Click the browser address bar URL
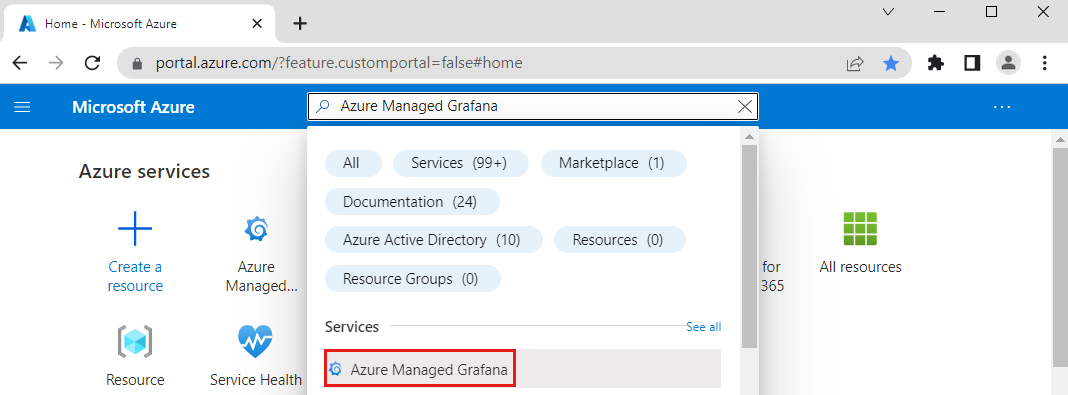1068x395 pixels. pos(339,63)
